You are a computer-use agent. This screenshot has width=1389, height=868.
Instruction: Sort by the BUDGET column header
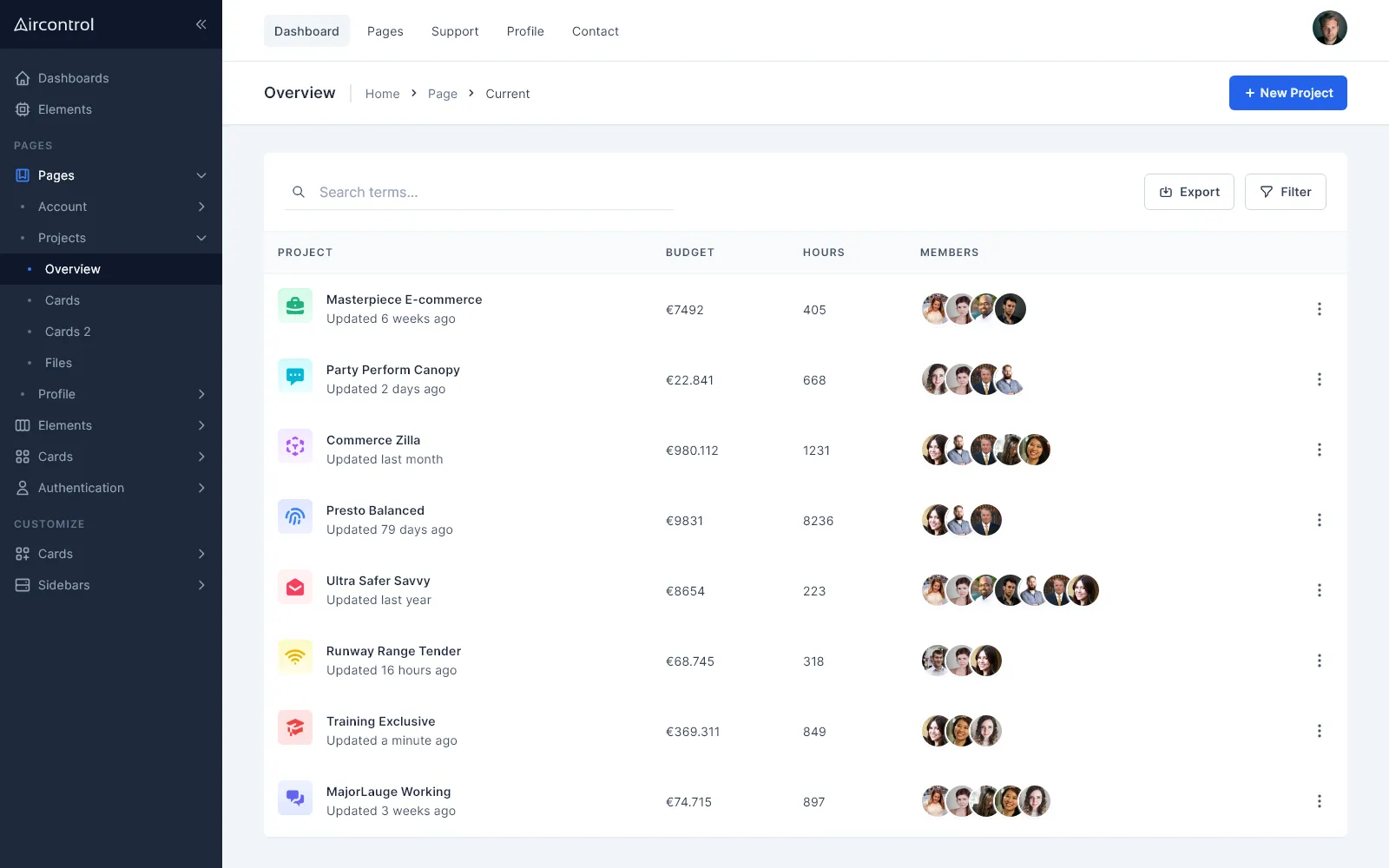pyautogui.click(x=690, y=253)
